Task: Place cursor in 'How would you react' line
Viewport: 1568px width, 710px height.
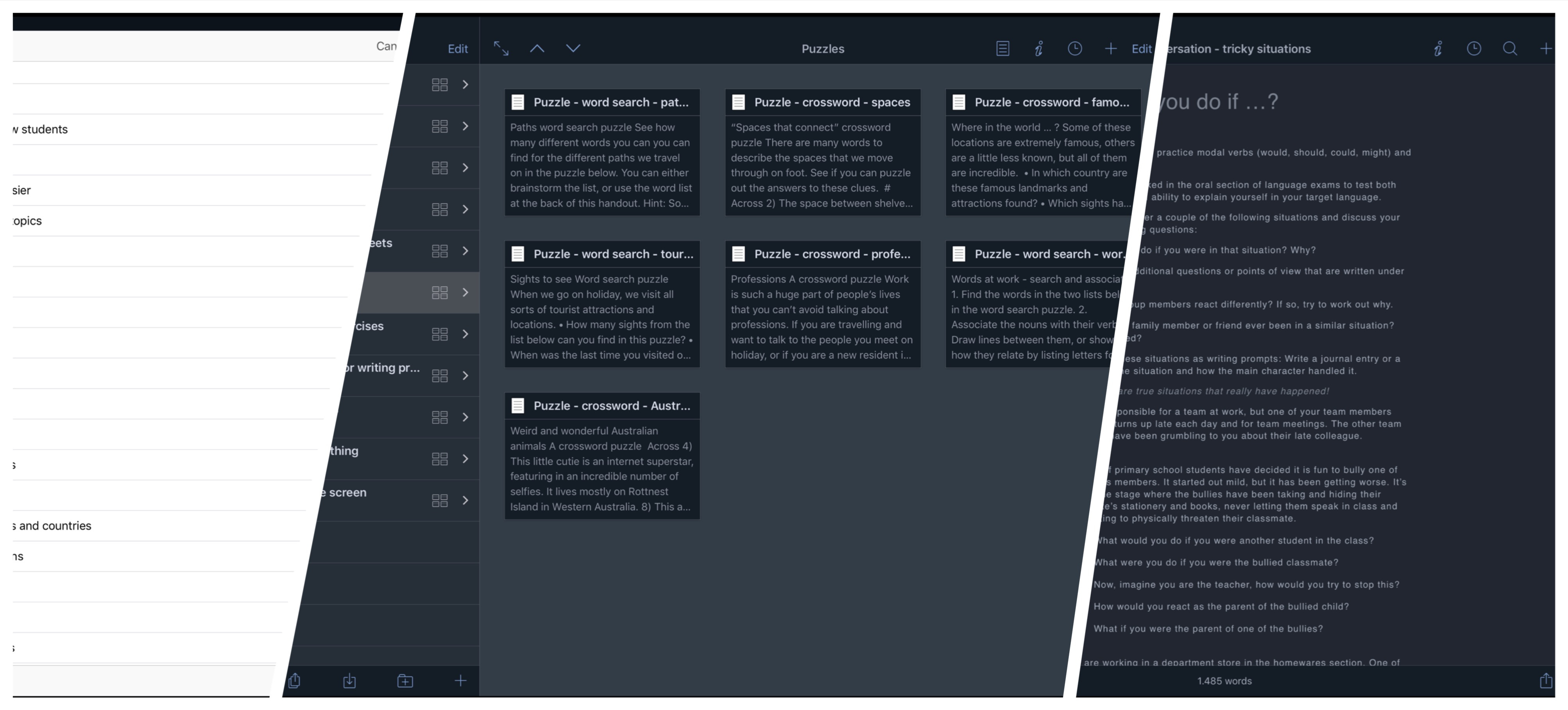Action: click(1221, 606)
